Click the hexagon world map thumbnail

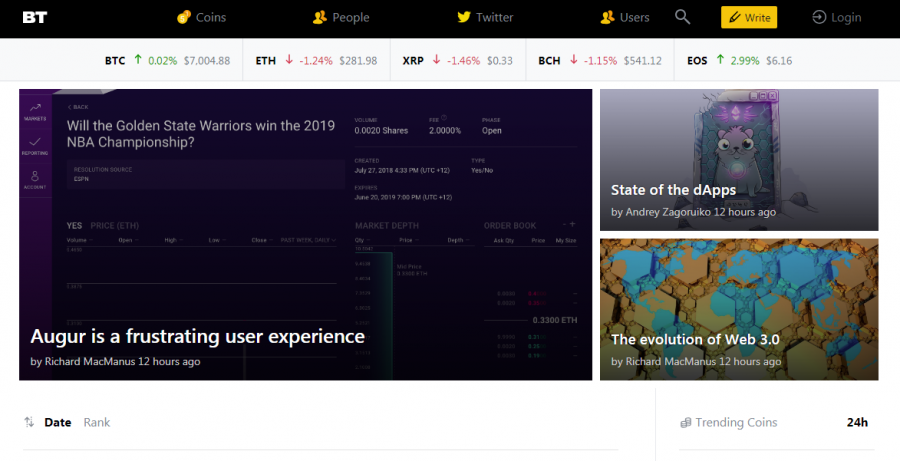point(739,309)
